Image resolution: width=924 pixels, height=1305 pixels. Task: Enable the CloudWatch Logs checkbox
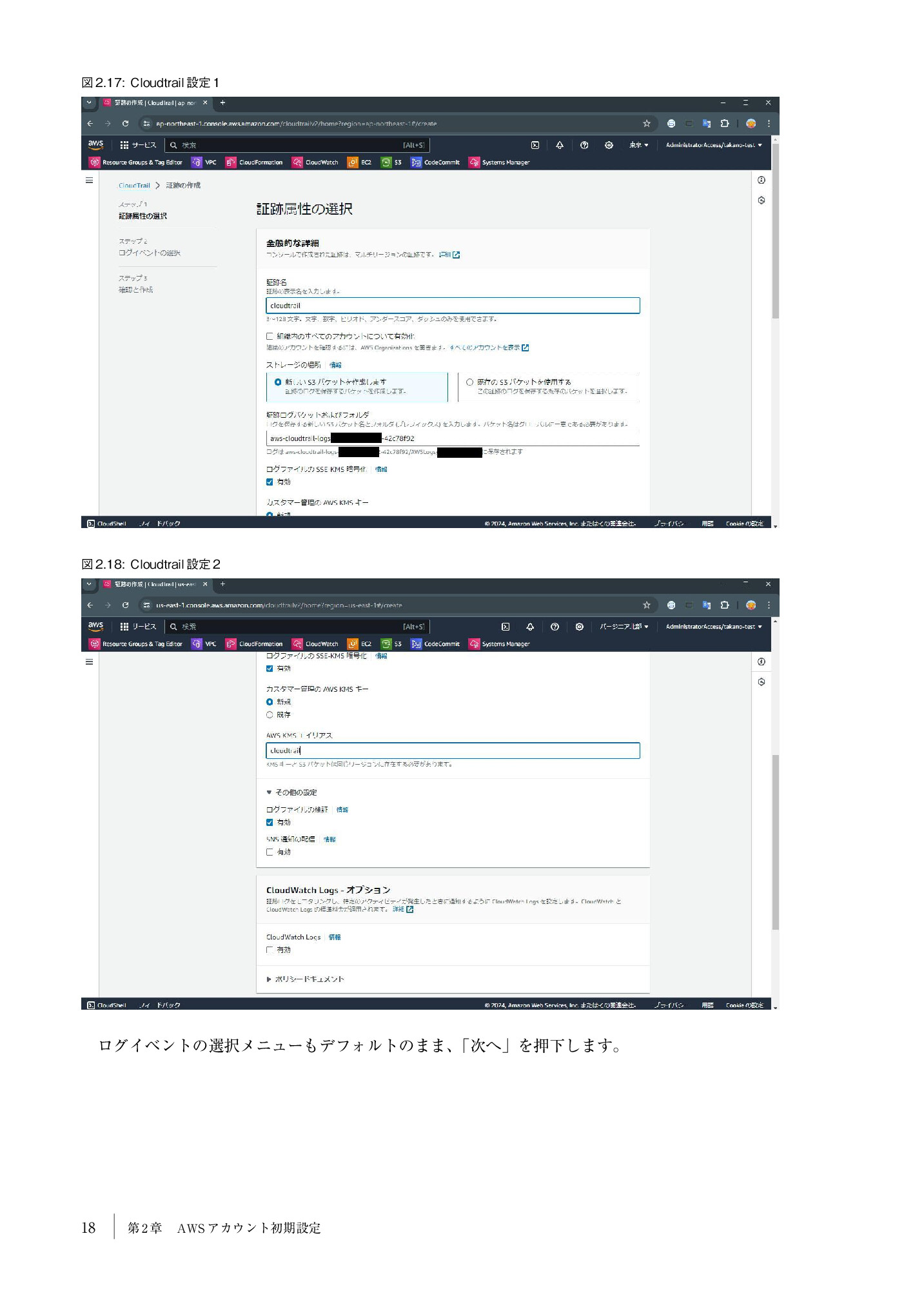270,950
